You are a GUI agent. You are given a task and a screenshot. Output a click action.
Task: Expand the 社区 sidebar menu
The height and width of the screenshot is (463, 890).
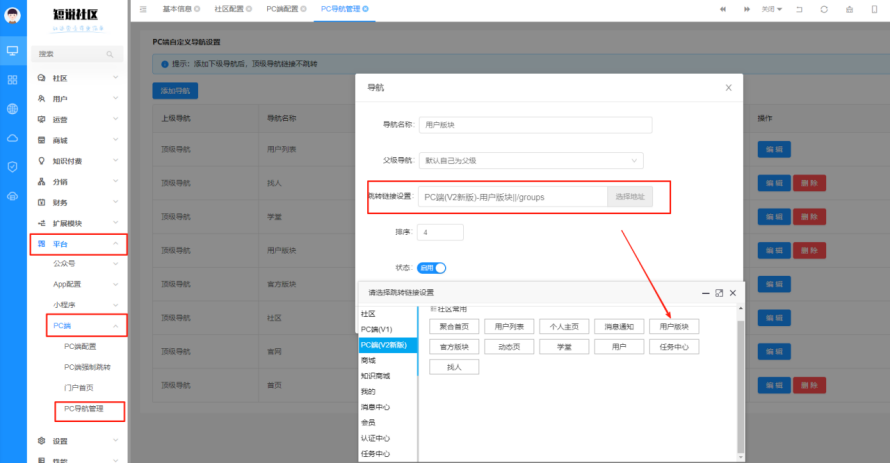click(78, 78)
